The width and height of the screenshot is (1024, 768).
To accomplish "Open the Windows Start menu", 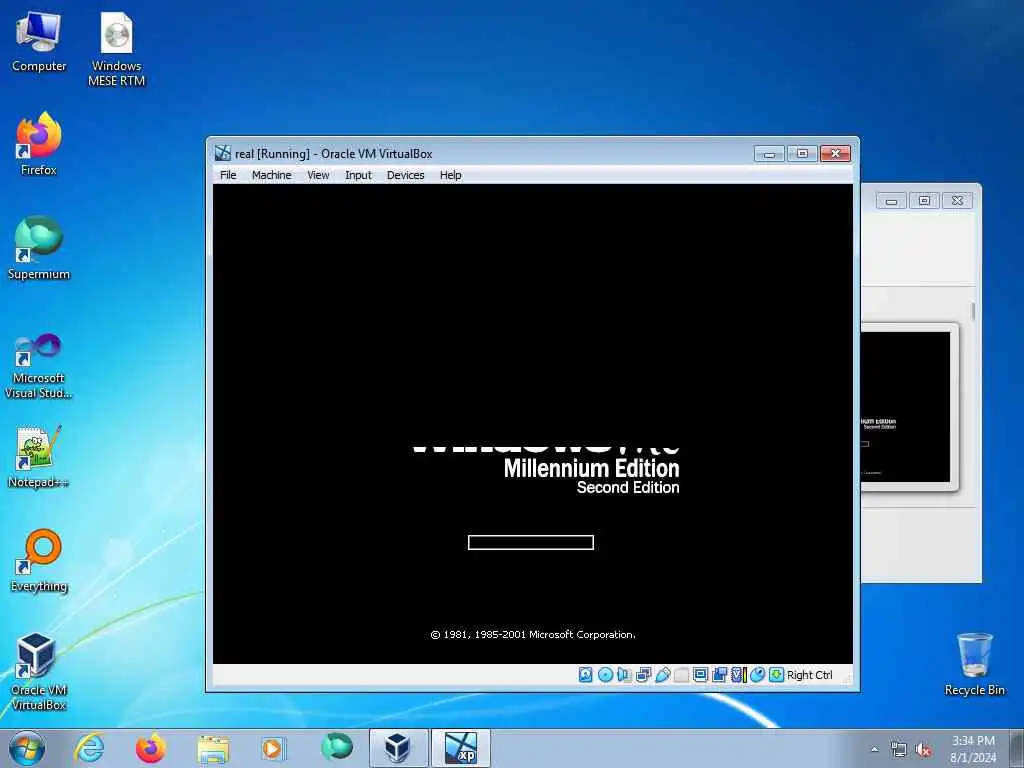I will click(x=27, y=748).
